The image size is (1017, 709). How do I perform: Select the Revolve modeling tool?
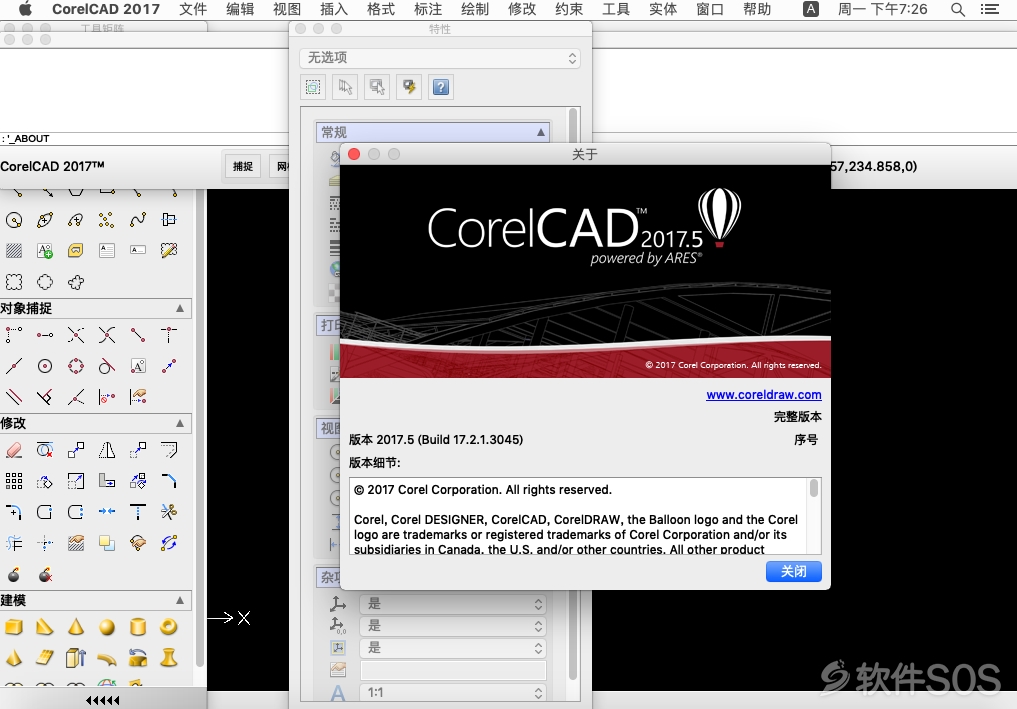(138, 658)
